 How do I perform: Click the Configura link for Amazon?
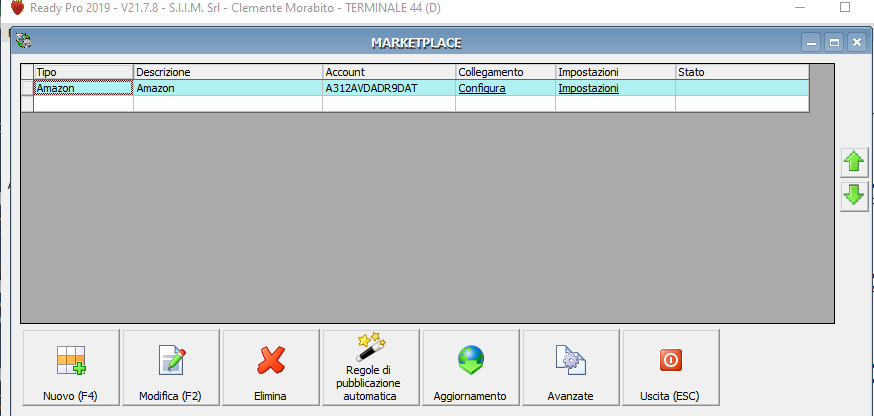click(x=482, y=88)
